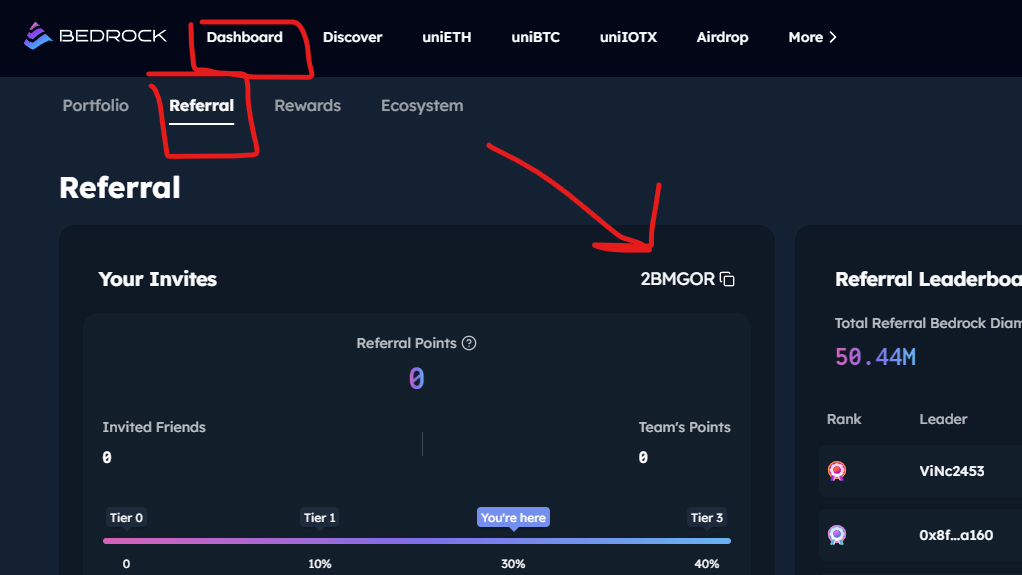Click the rank medal beside 0x8f...a160

(x=837, y=535)
